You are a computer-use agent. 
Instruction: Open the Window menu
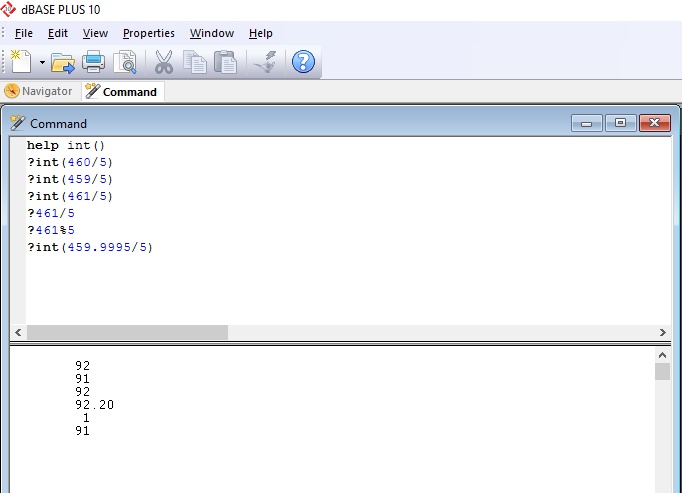(210, 33)
